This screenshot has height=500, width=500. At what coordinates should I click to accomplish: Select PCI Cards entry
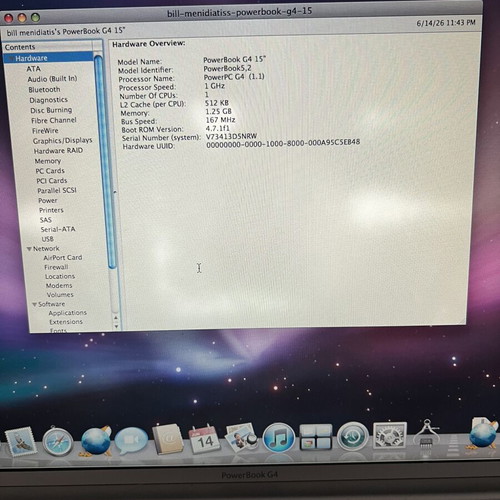[52, 181]
